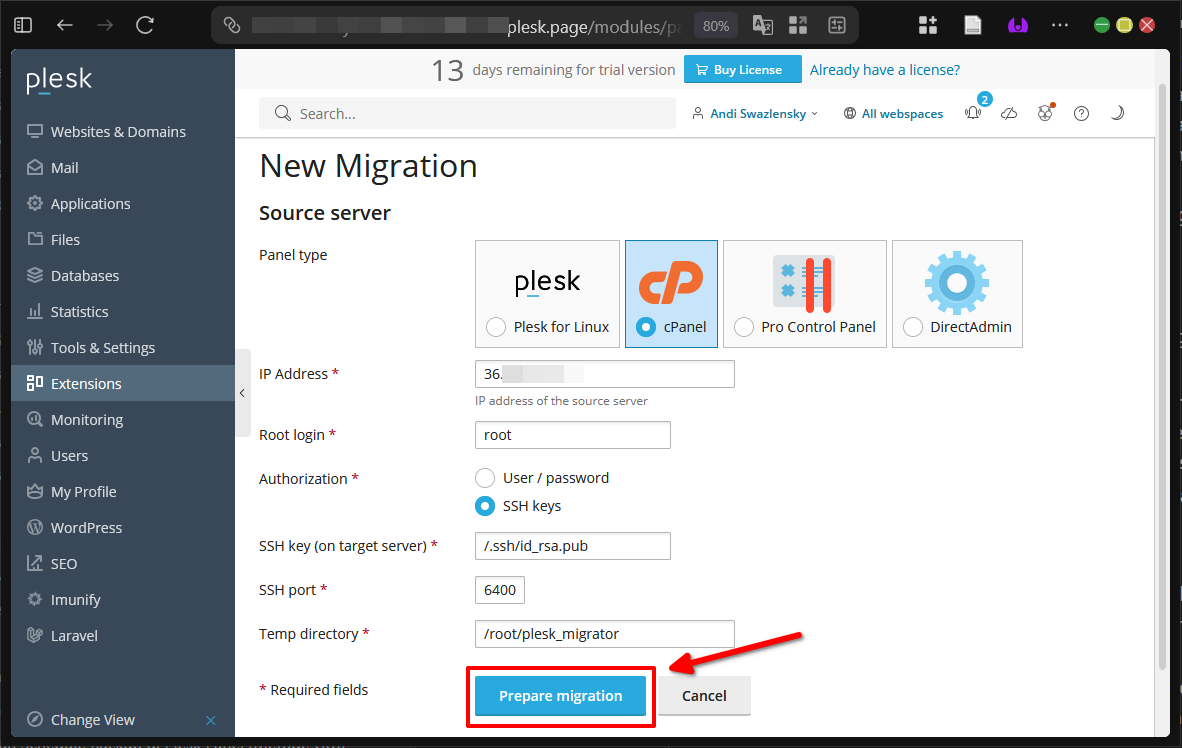Choose User / password authorization

point(485,478)
